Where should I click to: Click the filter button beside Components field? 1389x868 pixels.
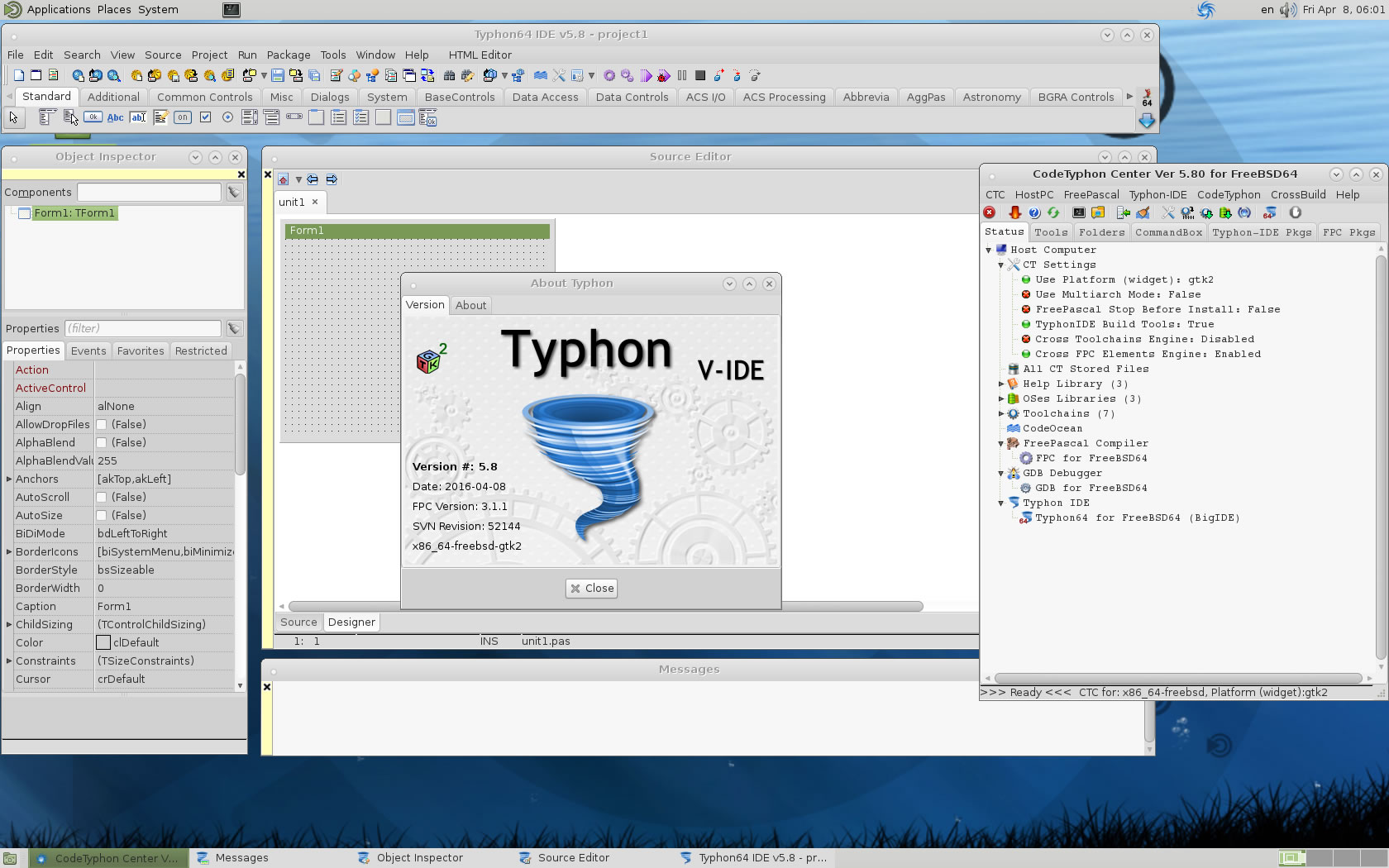(235, 193)
